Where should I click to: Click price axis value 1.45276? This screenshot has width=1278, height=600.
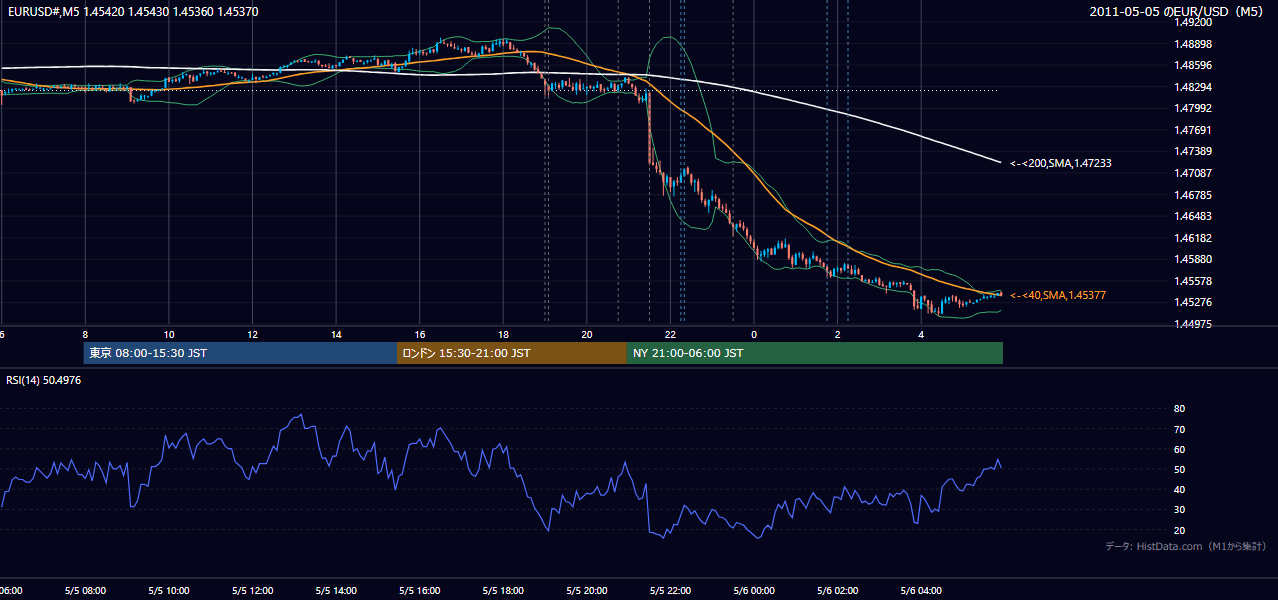1193,302
